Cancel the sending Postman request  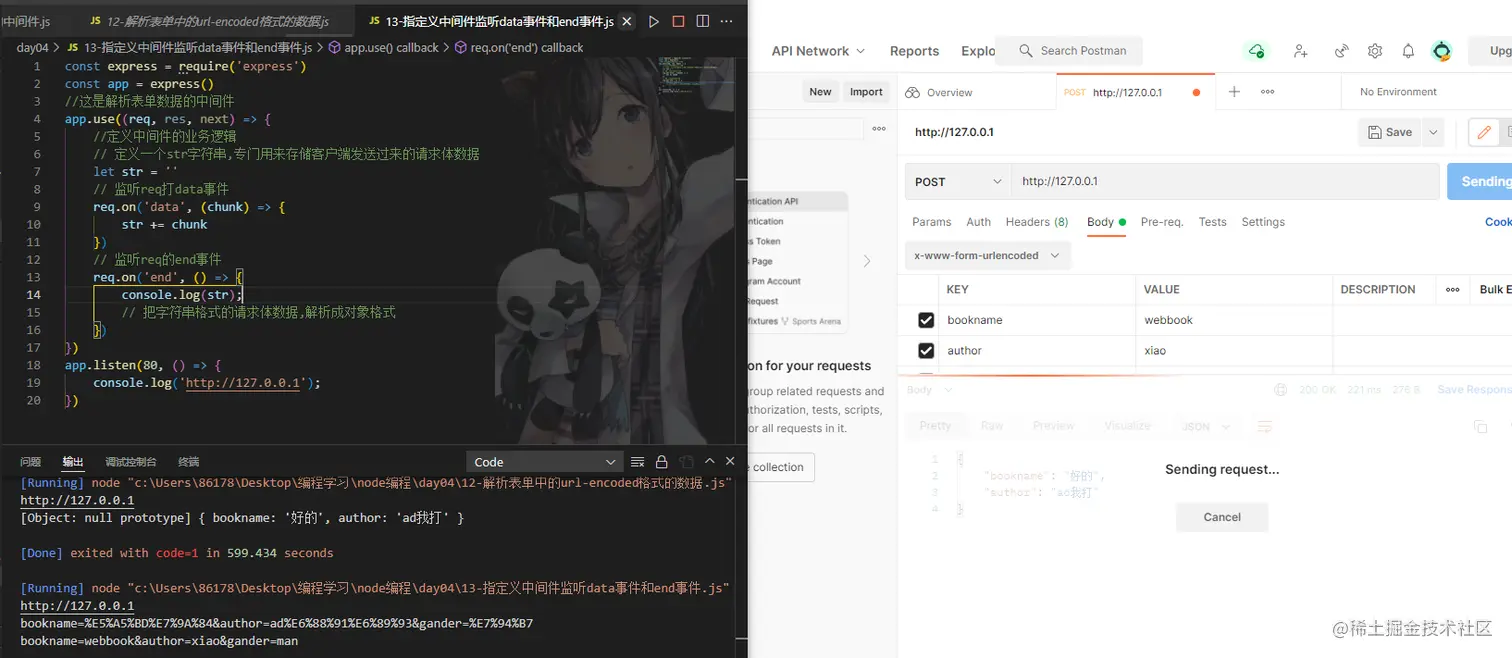pyautogui.click(x=1221, y=517)
